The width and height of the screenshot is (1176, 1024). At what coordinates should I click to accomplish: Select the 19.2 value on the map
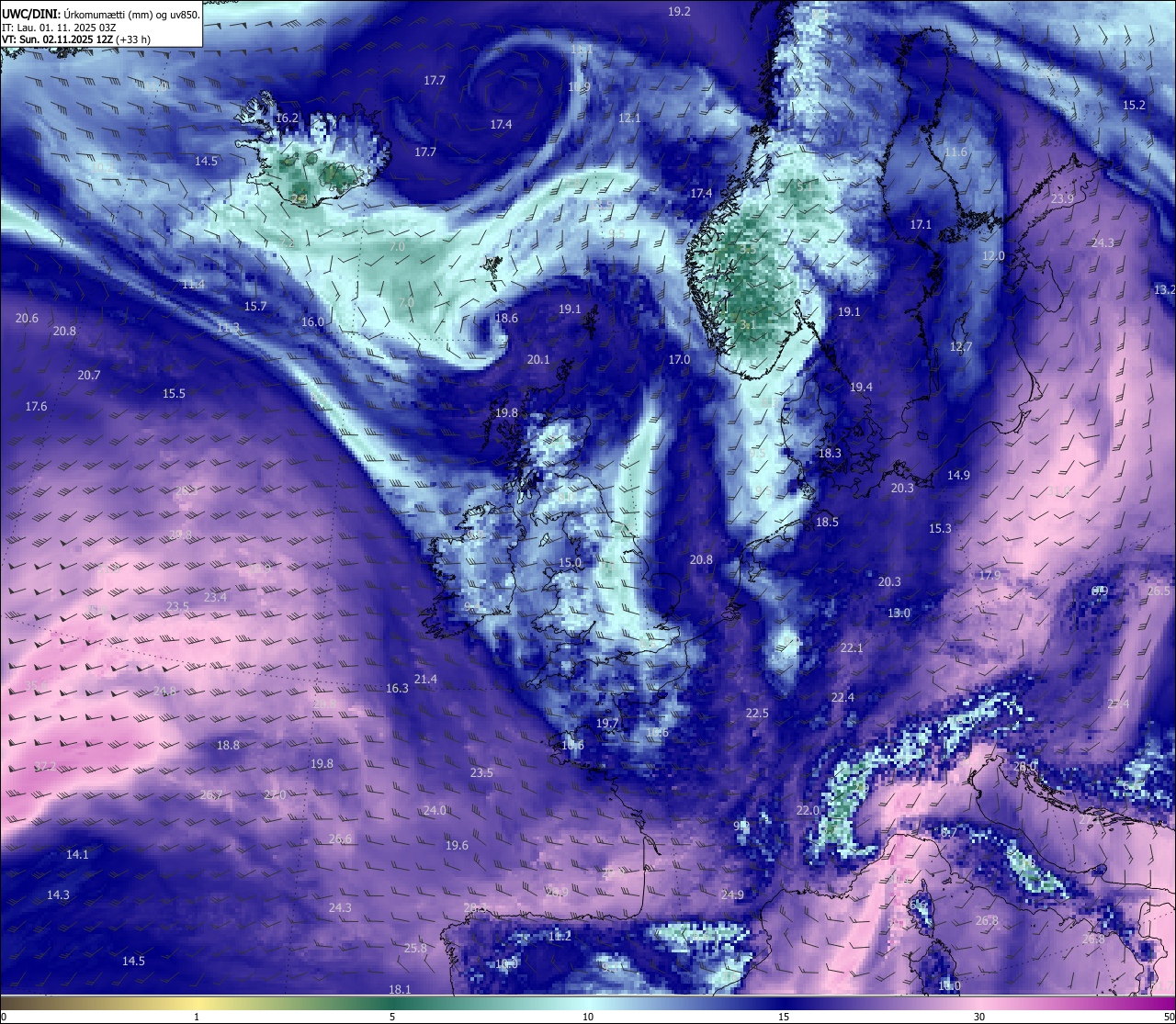(679, 11)
